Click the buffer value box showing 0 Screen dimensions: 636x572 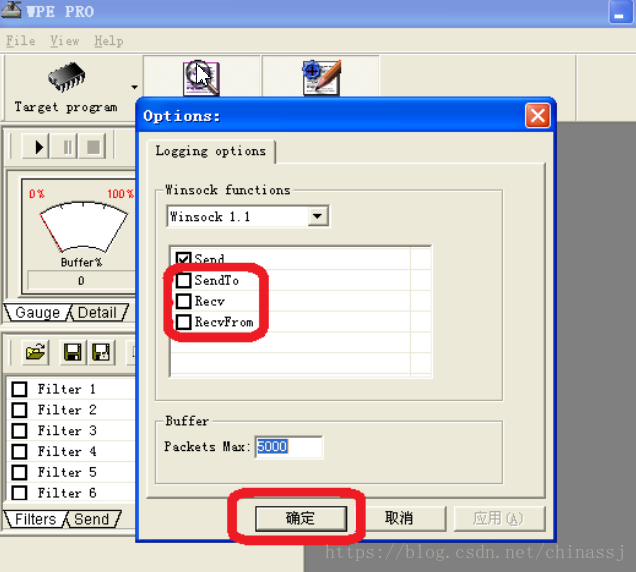coord(81,281)
